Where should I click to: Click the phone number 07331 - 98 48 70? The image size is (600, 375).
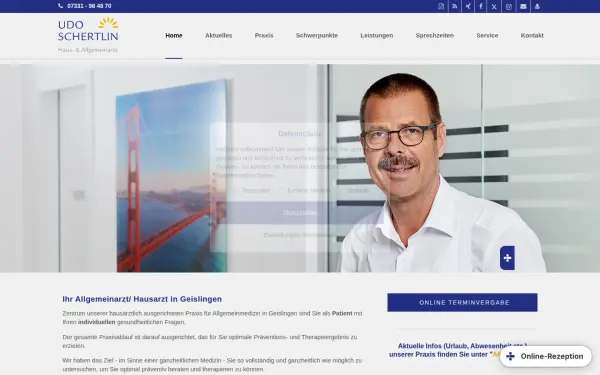click(89, 6)
